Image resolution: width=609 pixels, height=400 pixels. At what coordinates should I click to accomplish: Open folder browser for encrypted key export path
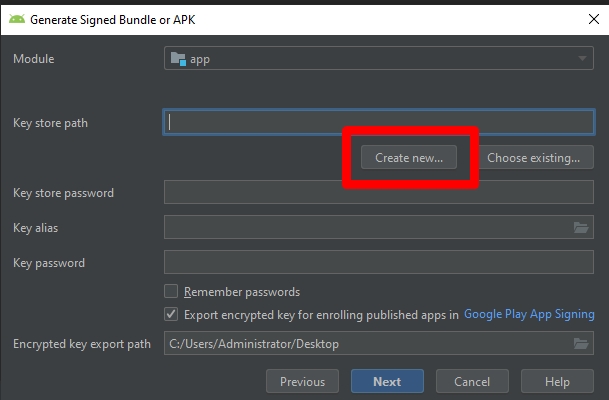(x=581, y=344)
